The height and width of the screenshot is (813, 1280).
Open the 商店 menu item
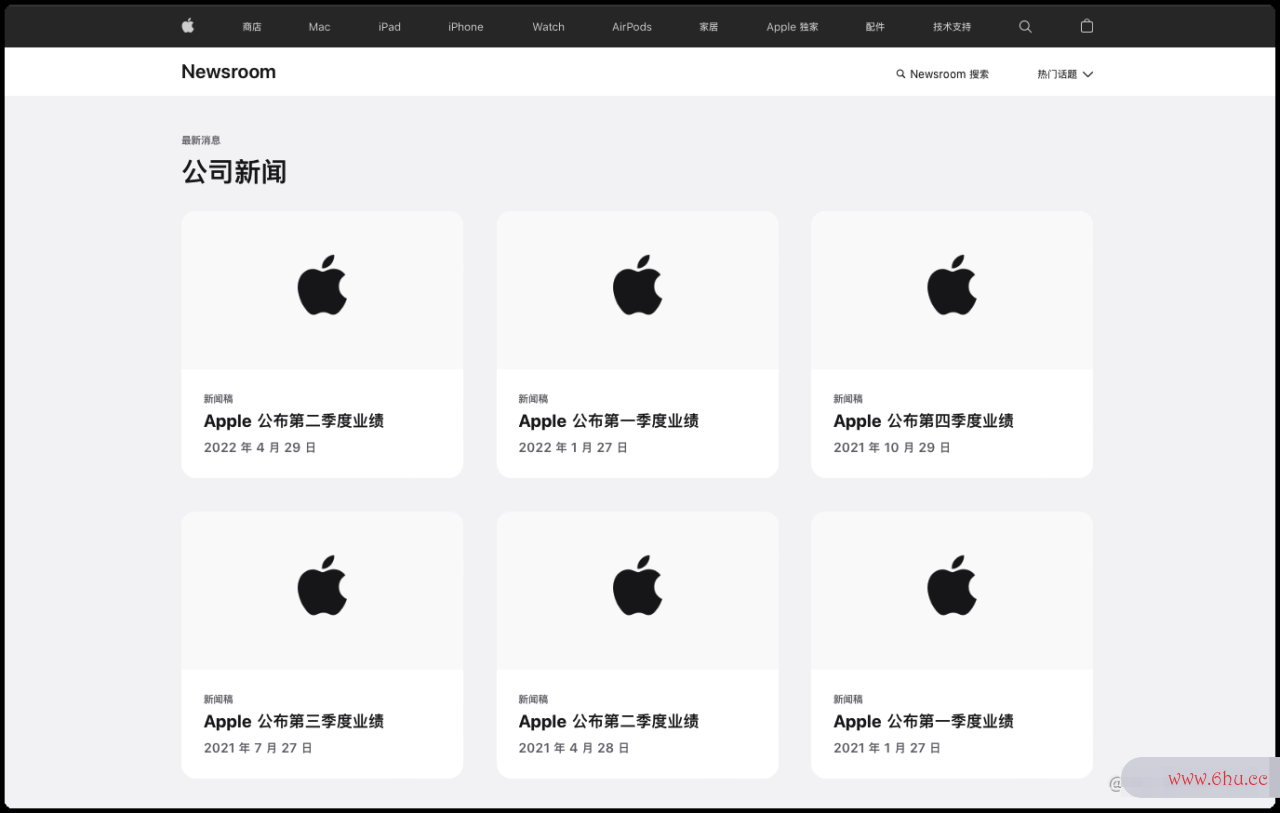[x=252, y=27]
